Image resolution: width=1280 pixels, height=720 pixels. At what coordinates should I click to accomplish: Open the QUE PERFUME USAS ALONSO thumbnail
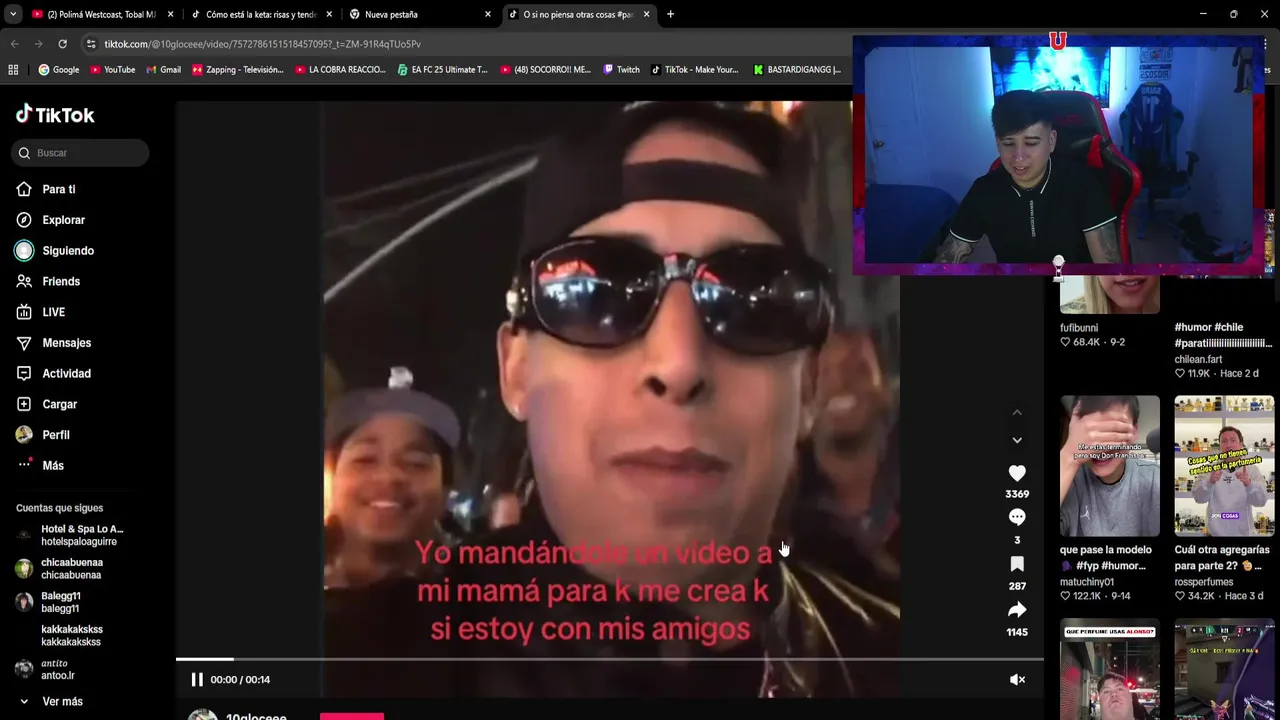pyautogui.click(x=1110, y=669)
